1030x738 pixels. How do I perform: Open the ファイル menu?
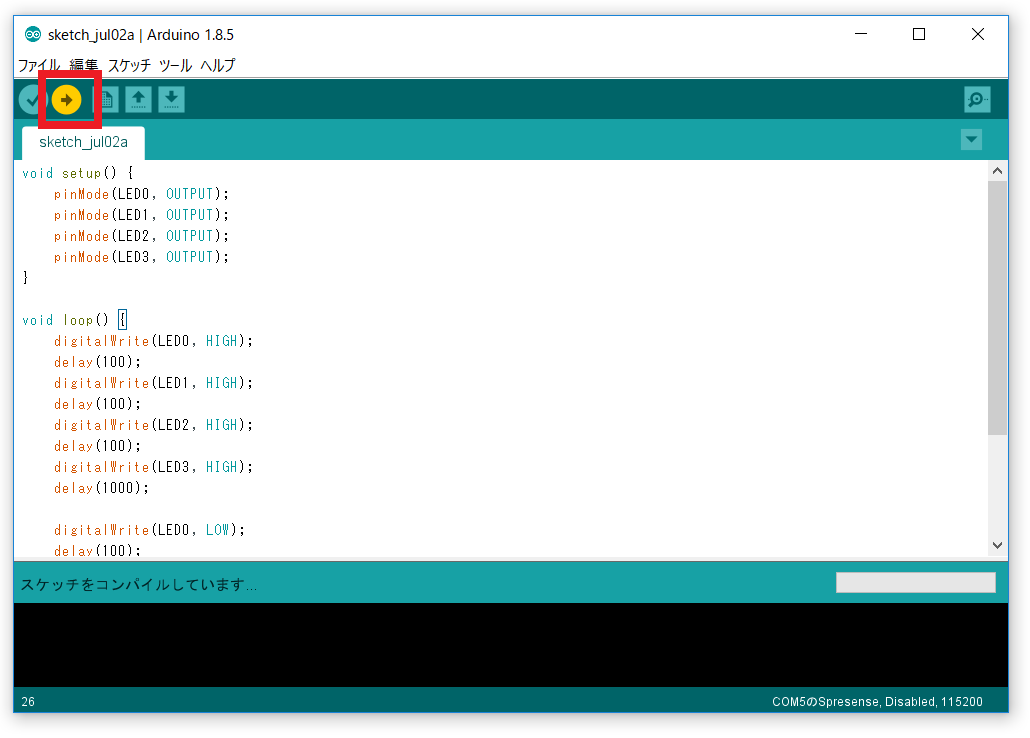39,65
